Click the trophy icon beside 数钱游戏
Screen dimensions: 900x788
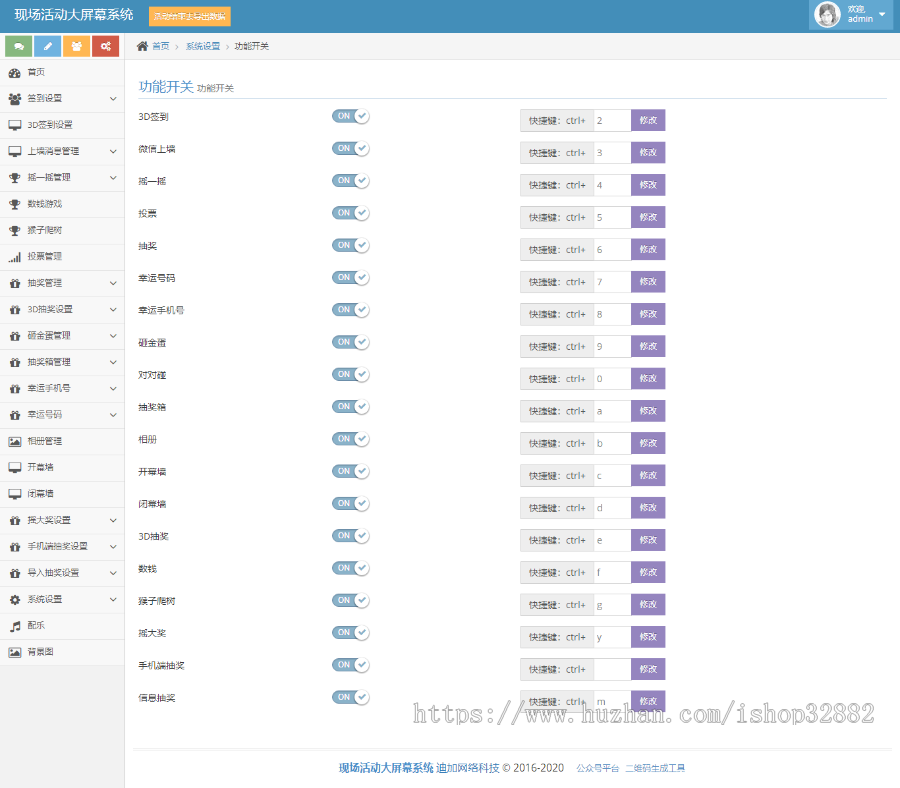tap(14, 204)
